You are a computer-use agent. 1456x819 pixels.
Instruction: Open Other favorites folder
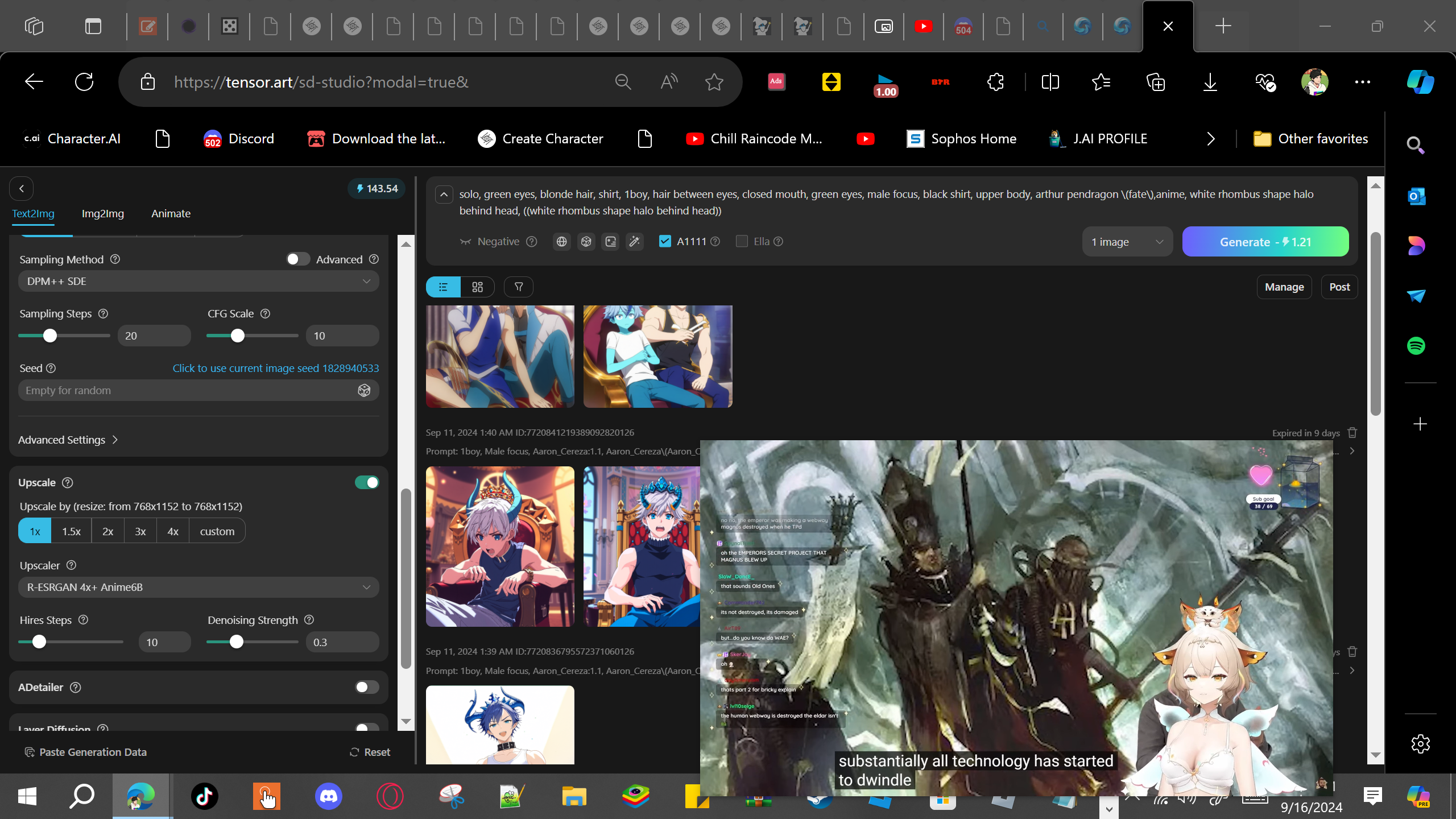1311,139
